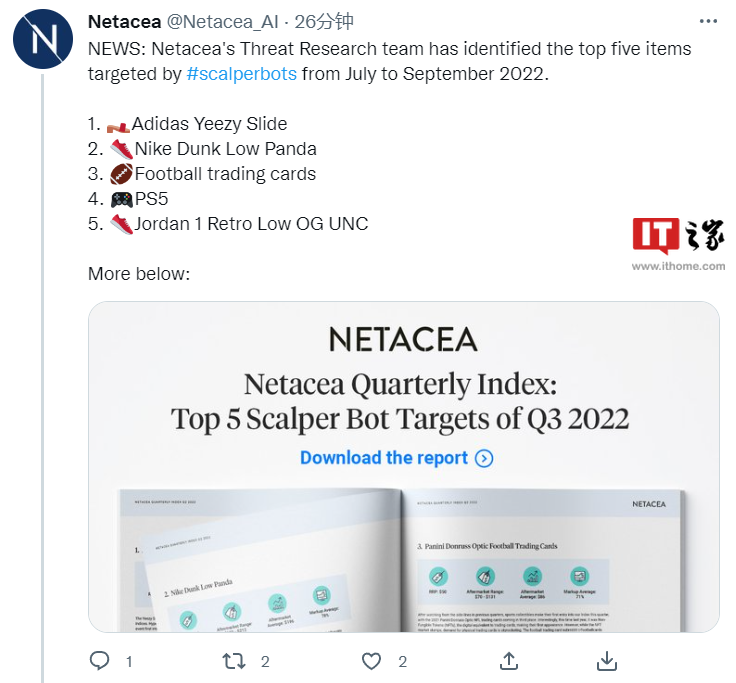Click the www.ithome.com watermark text
Image resolution: width=736 pixels, height=683 pixels.
click(678, 266)
